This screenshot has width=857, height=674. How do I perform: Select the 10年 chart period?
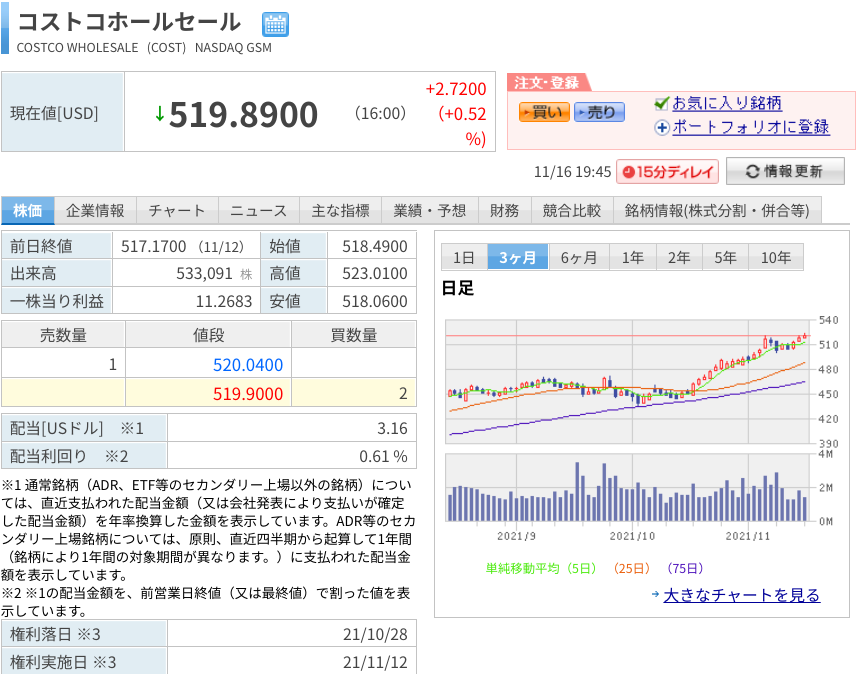click(x=776, y=257)
